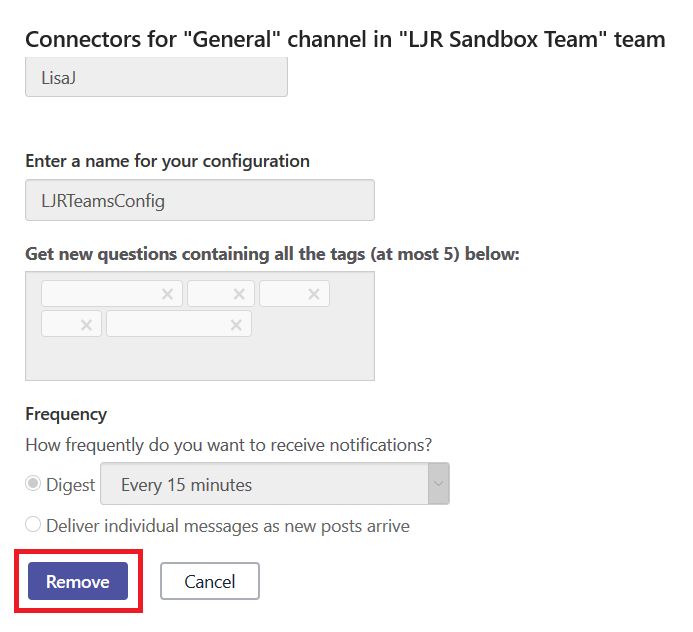Click the Cancel button
Image resolution: width=693 pixels, height=632 pixels.
coord(209,581)
